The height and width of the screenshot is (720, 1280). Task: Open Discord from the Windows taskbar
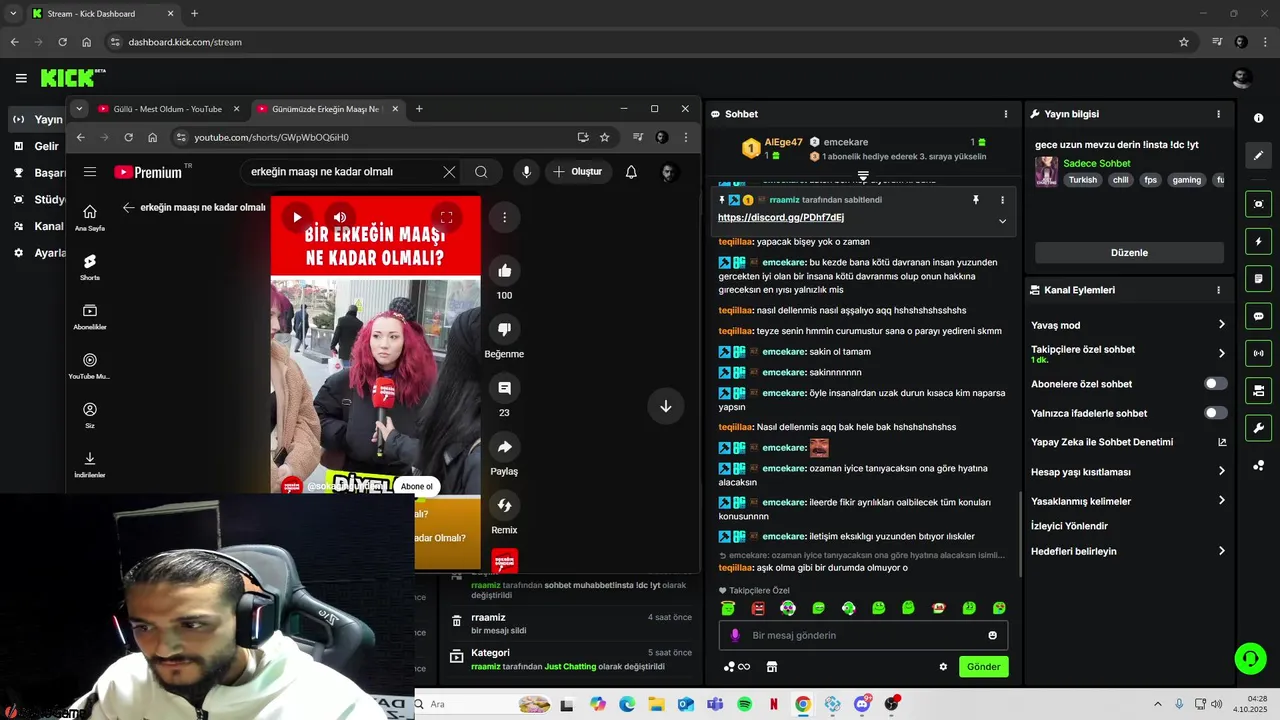862,704
